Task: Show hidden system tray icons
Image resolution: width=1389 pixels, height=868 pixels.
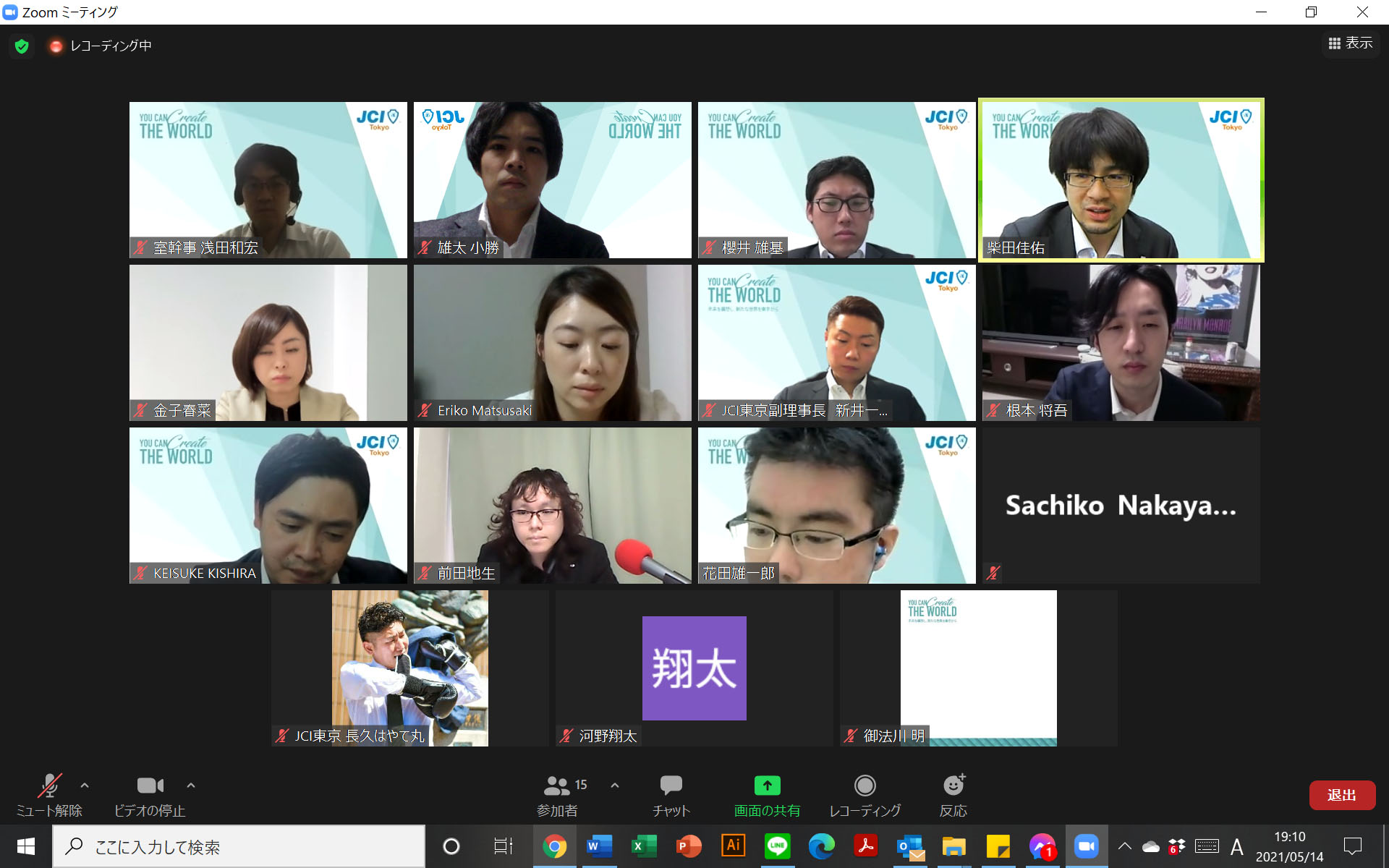Action: tap(1124, 846)
